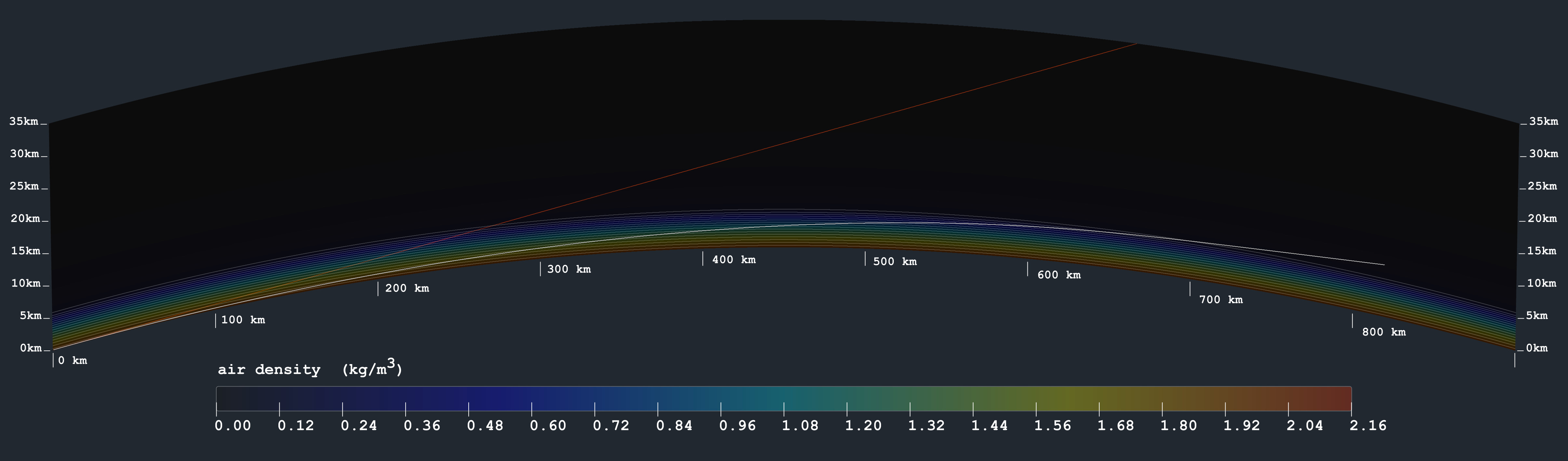Click the left-axis "30km" altitude label

pos(24,154)
